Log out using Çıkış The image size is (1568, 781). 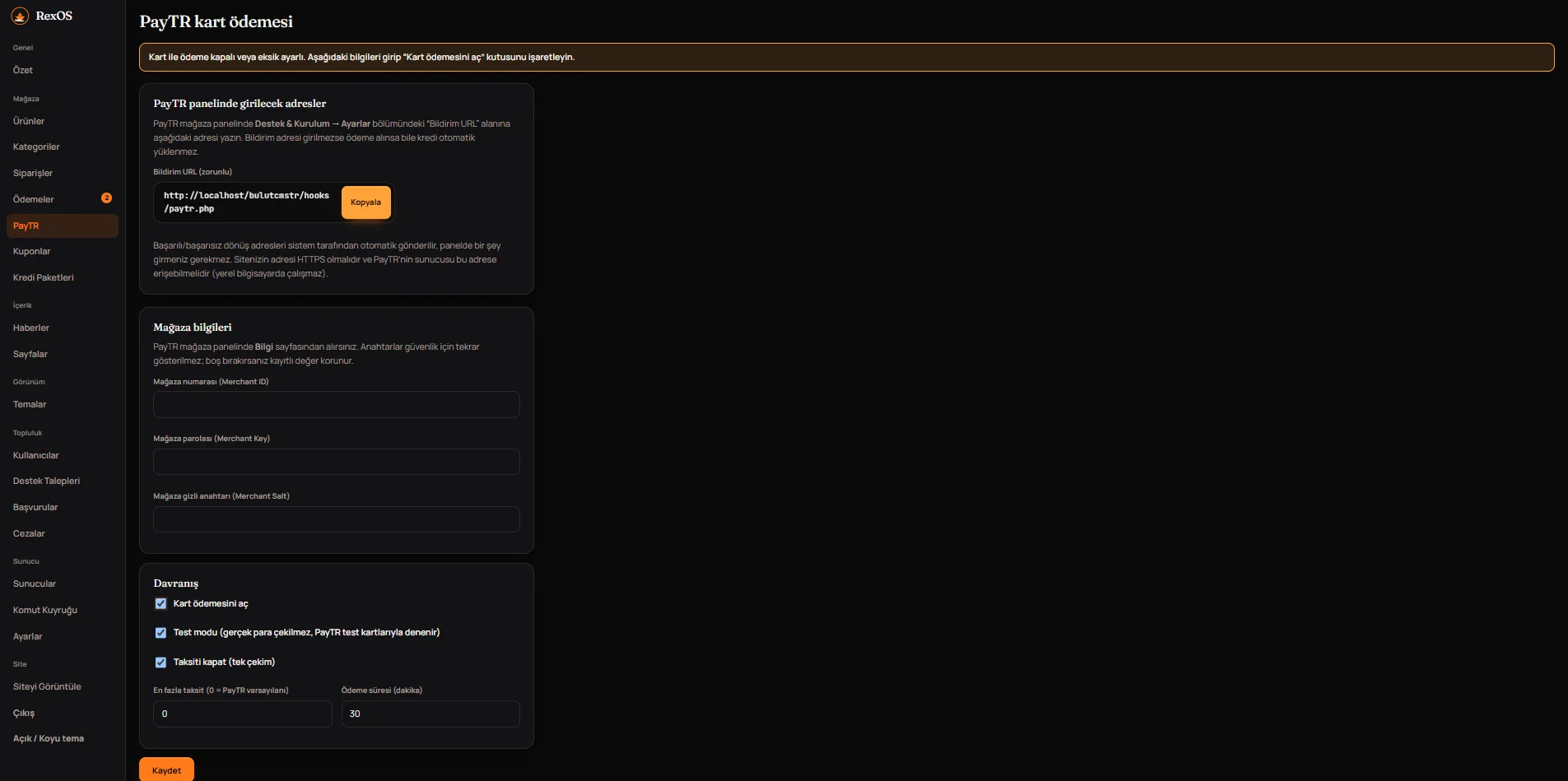pos(63,713)
